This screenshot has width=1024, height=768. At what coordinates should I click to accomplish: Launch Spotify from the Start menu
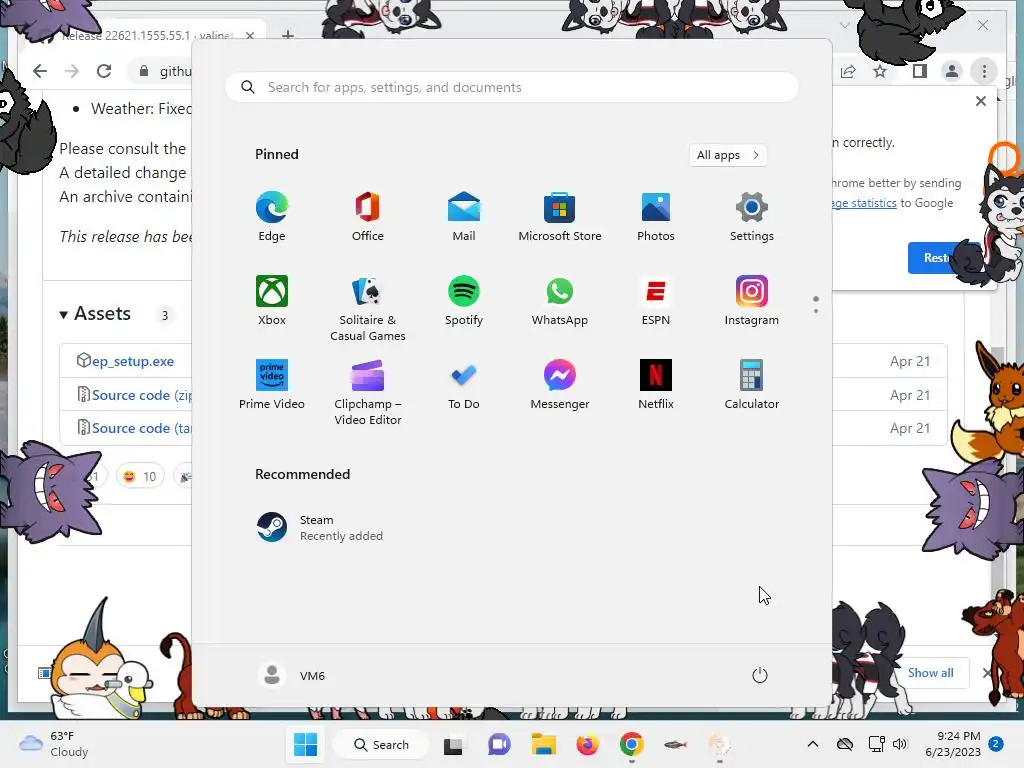point(464,300)
